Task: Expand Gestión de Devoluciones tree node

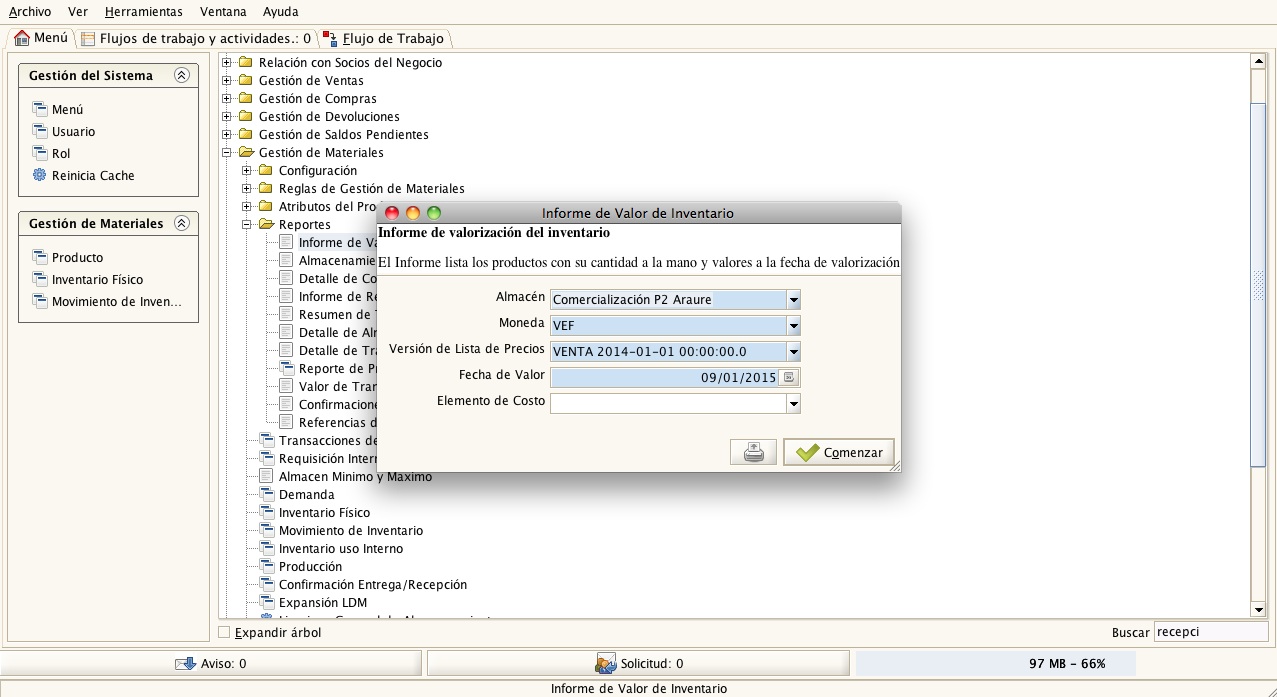Action: click(227, 116)
